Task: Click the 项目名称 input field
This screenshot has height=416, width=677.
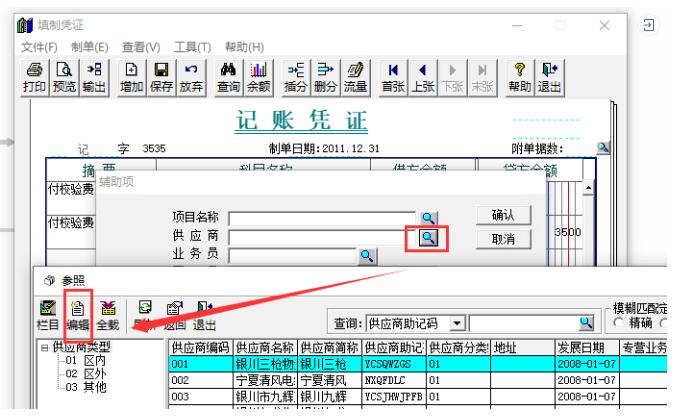Action: [322, 217]
